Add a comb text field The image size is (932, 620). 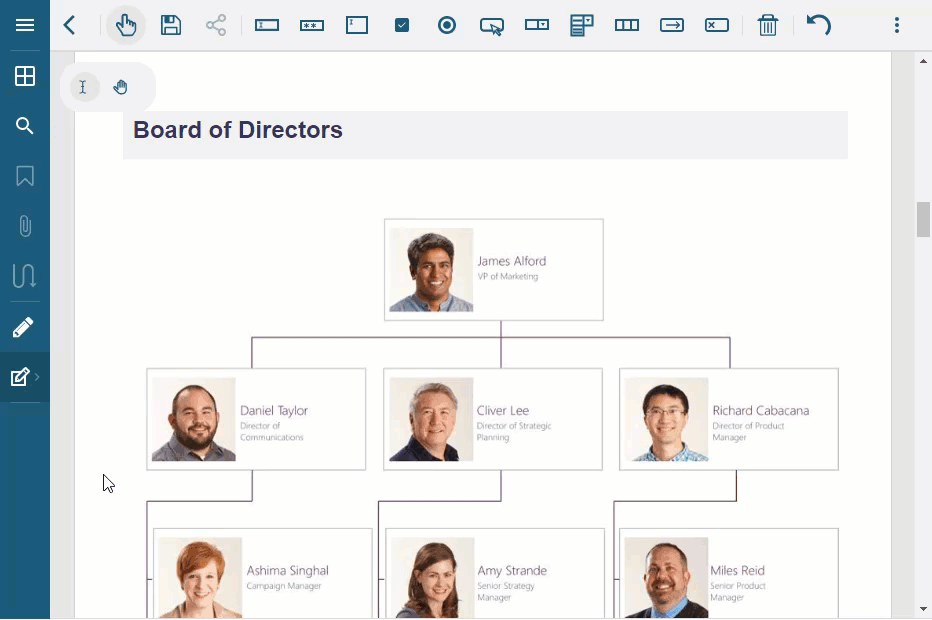626,25
